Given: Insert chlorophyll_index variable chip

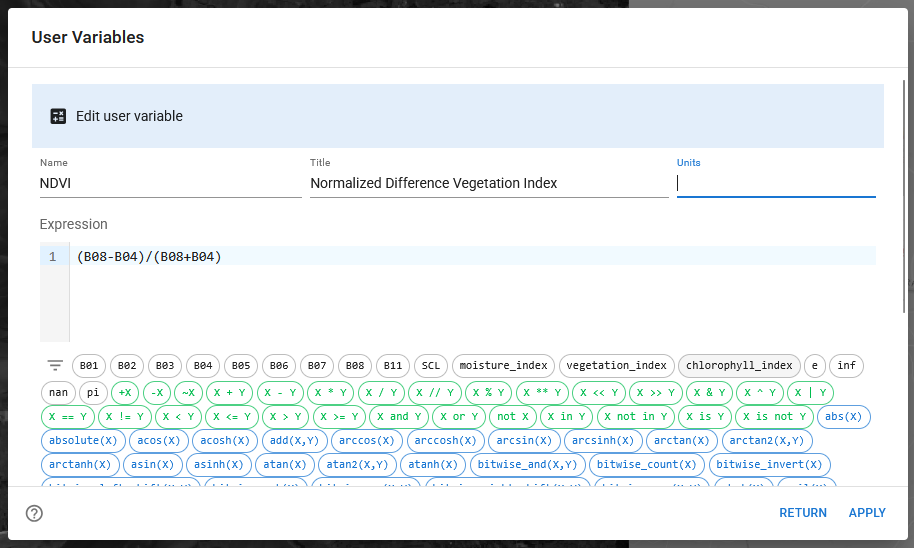Looking at the screenshot, I should (739, 366).
